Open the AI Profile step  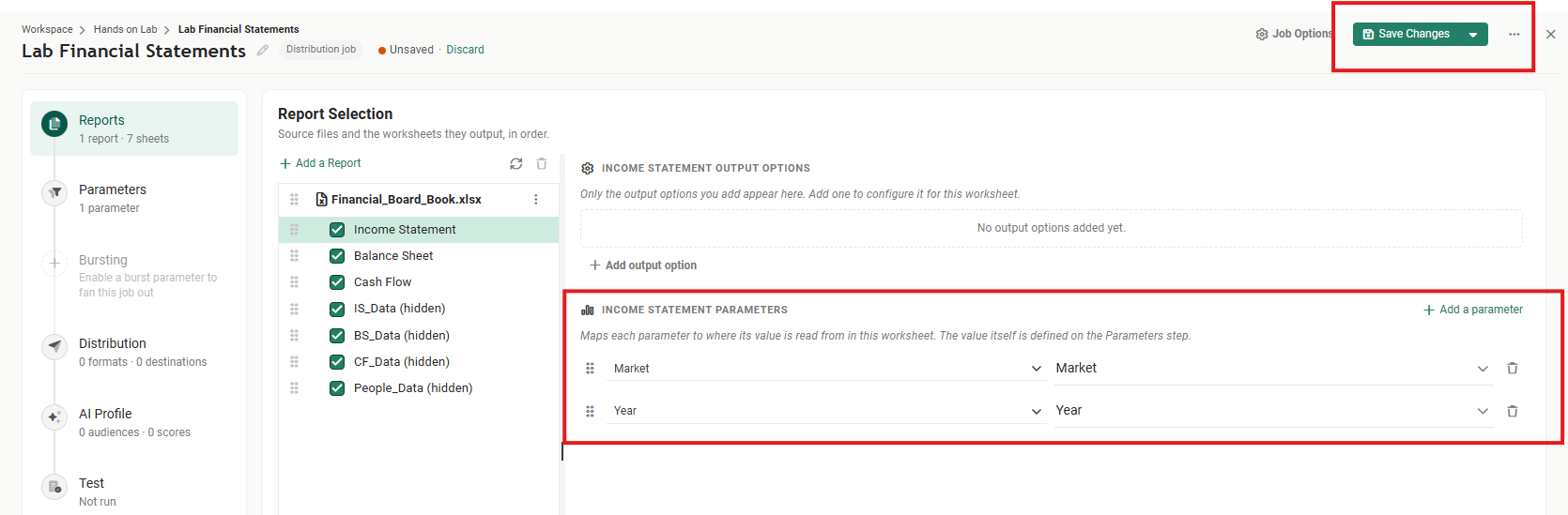click(x=134, y=422)
